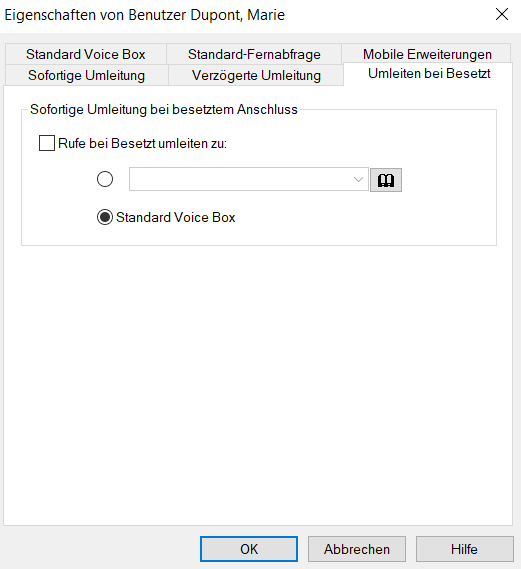
Task: Close the Eigenschaften von Benutzer dialog
Action: 502,15
